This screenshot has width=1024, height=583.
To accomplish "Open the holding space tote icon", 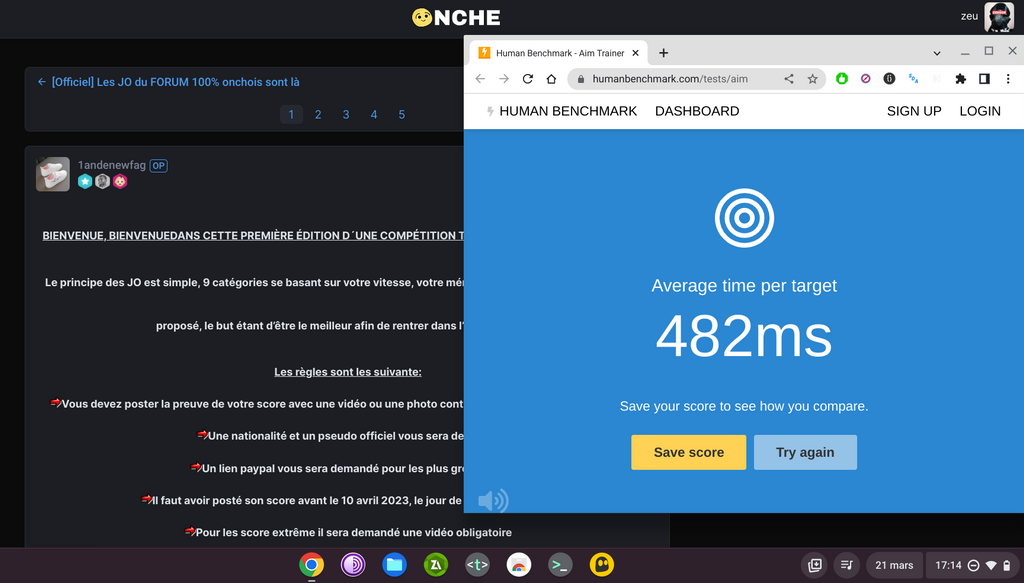I will pos(814,565).
